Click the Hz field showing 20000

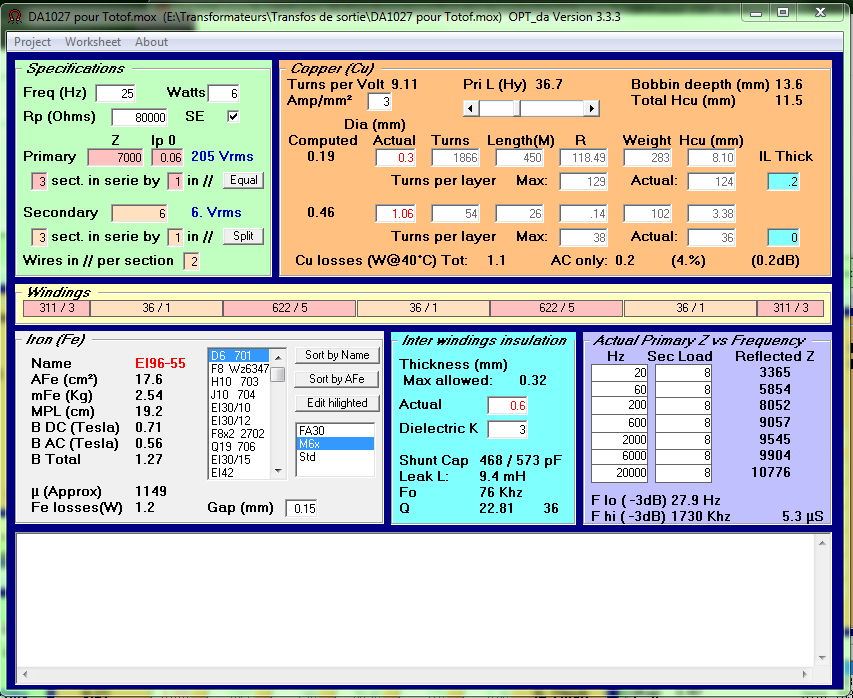[x=620, y=473]
